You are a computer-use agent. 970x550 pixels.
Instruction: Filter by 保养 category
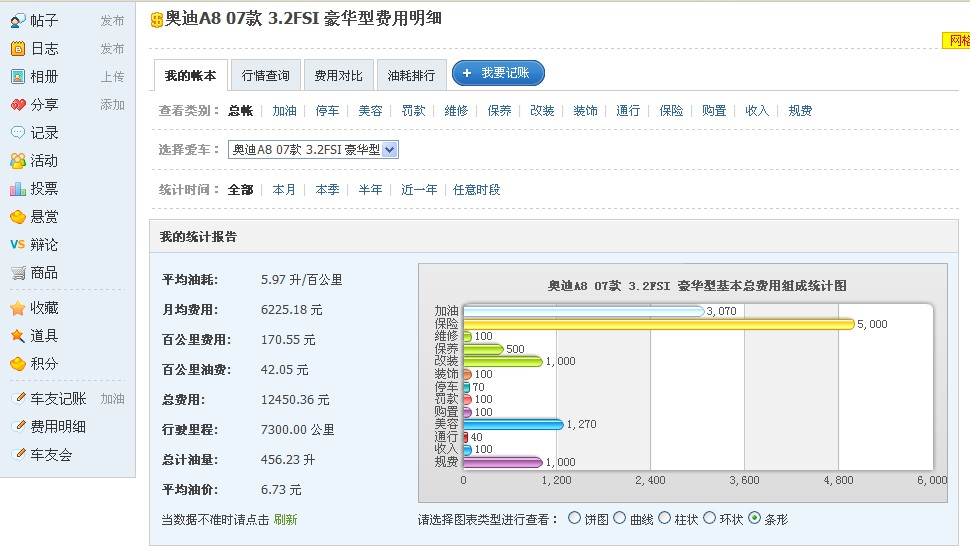pos(499,111)
